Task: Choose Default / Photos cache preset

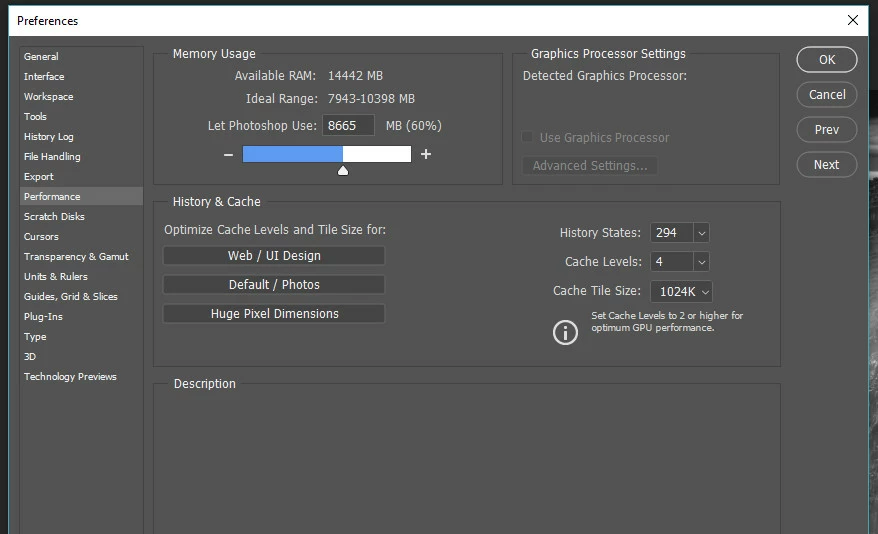Action: pos(274,285)
